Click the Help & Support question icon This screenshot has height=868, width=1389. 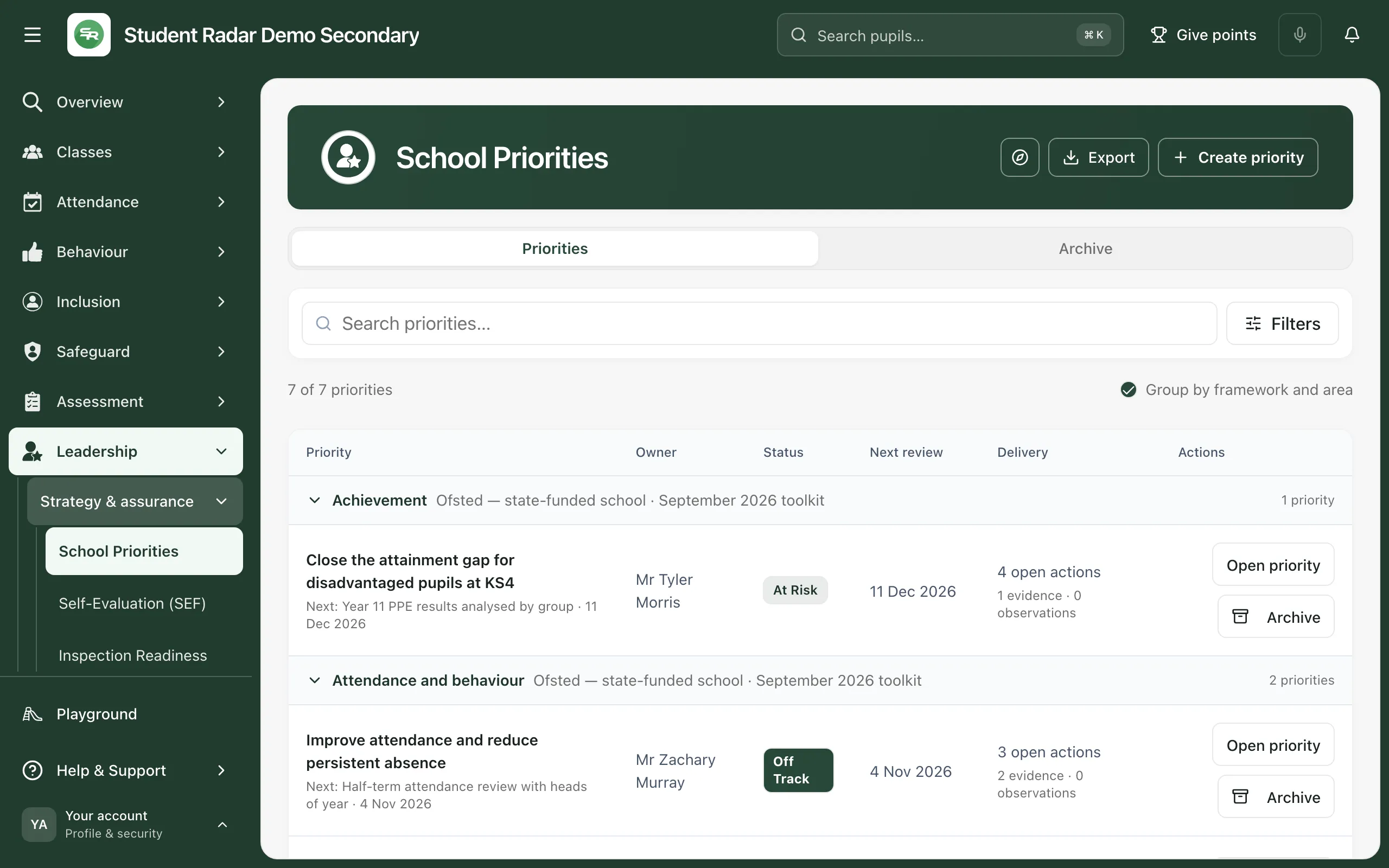pos(32,770)
